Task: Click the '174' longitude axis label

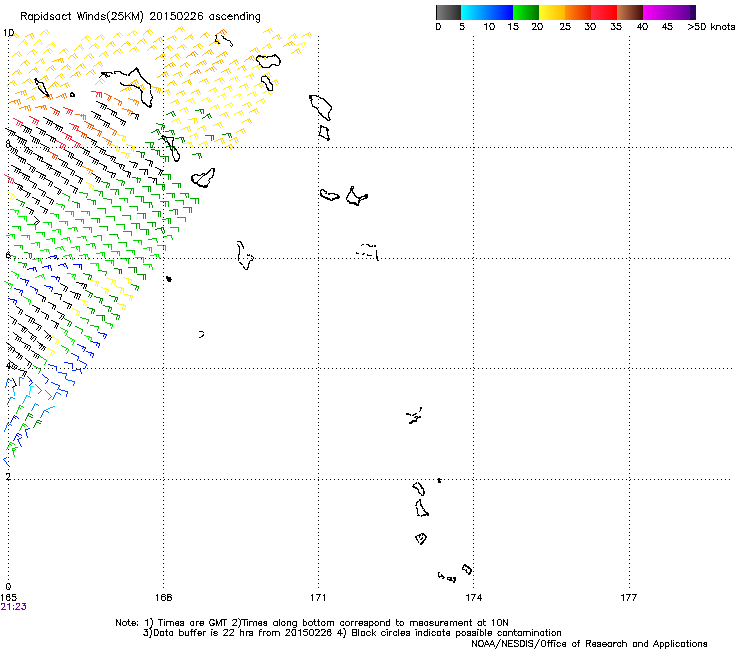Action: pos(473,598)
